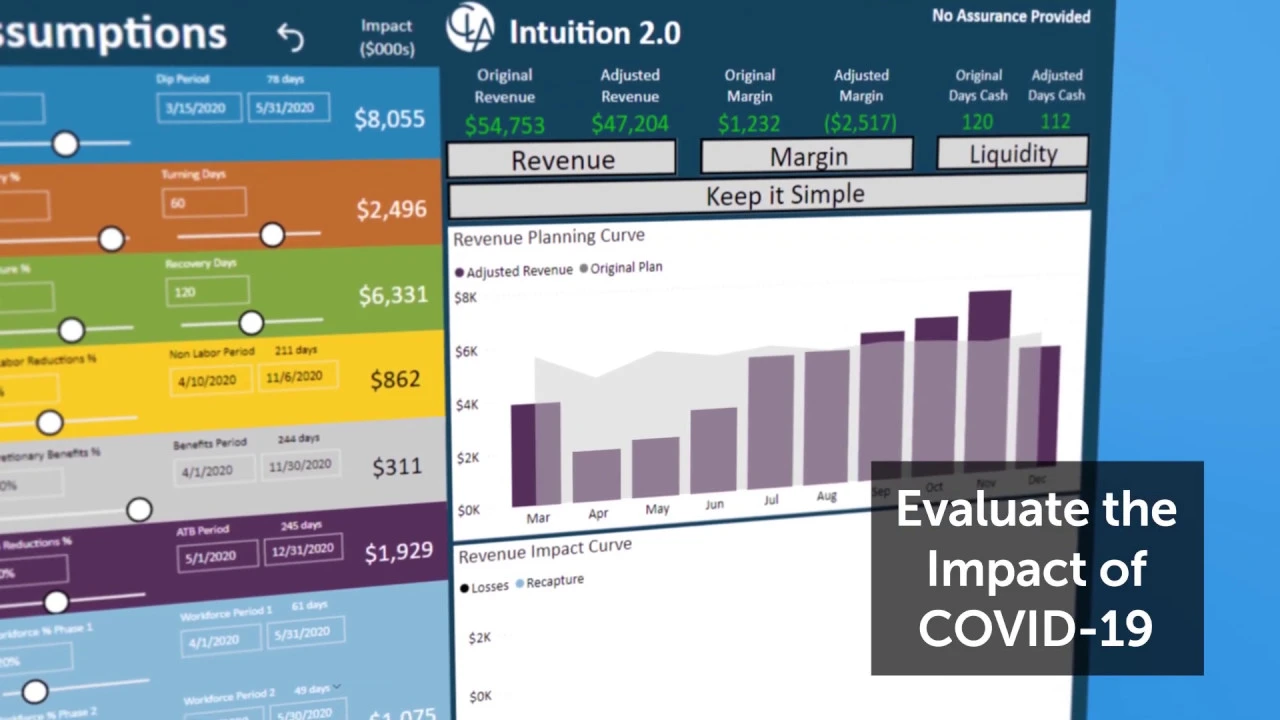Screen dimensions: 1280x720
Task: Click the Recapture legend entry
Action: (549, 582)
